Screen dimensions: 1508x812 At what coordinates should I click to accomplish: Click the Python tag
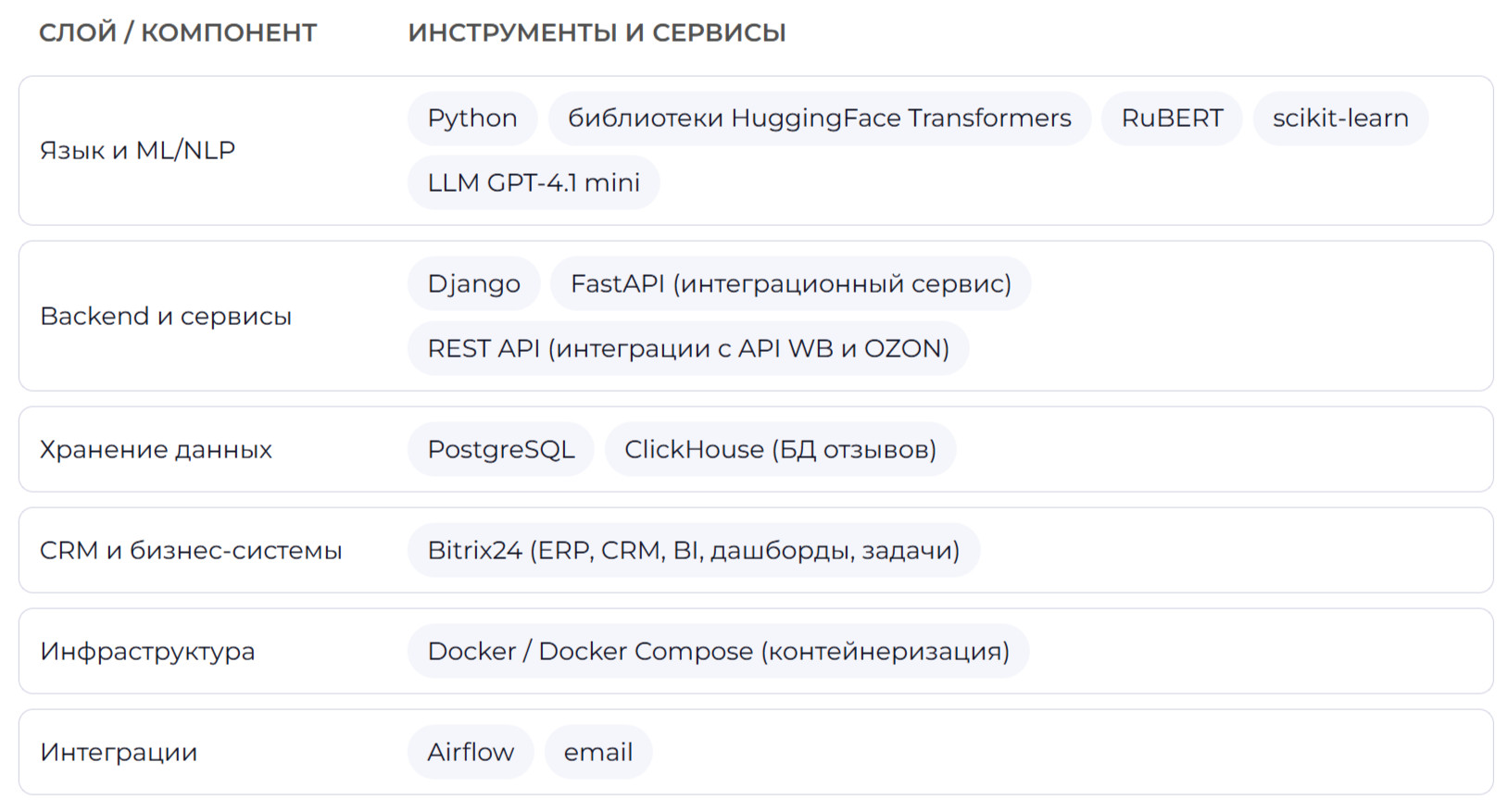(472, 119)
